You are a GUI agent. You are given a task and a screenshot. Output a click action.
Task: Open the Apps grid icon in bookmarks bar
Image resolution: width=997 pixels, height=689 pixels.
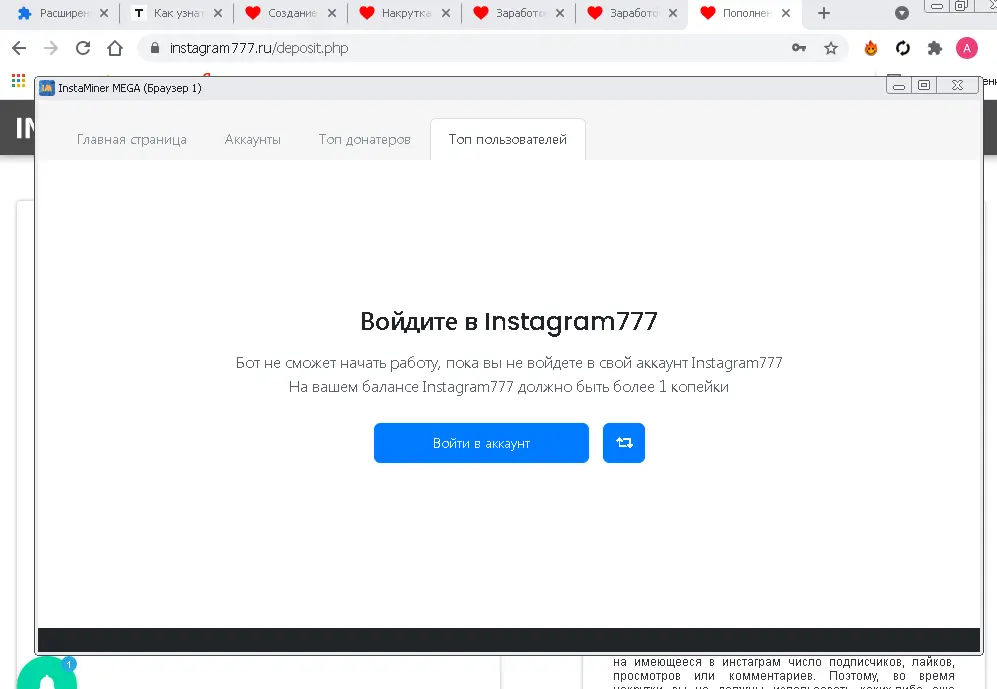(18, 81)
